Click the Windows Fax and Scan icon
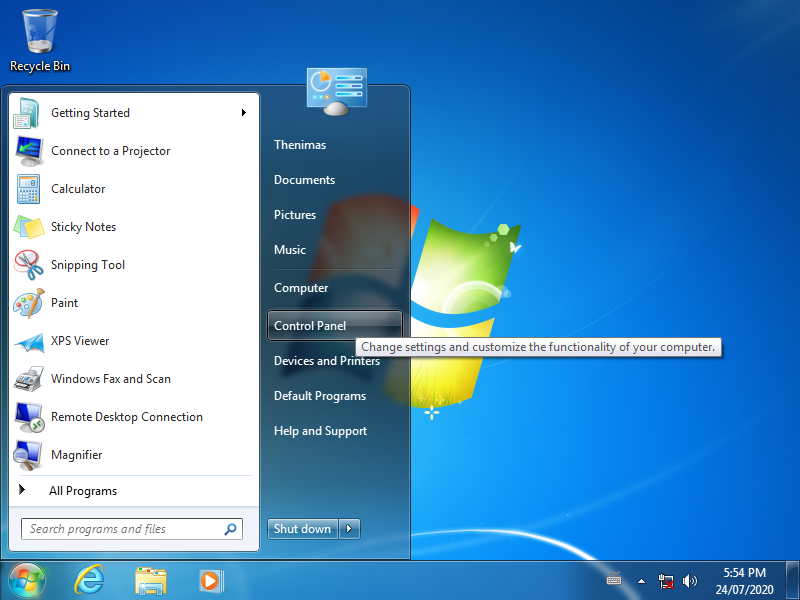Screen dimensions: 800x600 29,379
